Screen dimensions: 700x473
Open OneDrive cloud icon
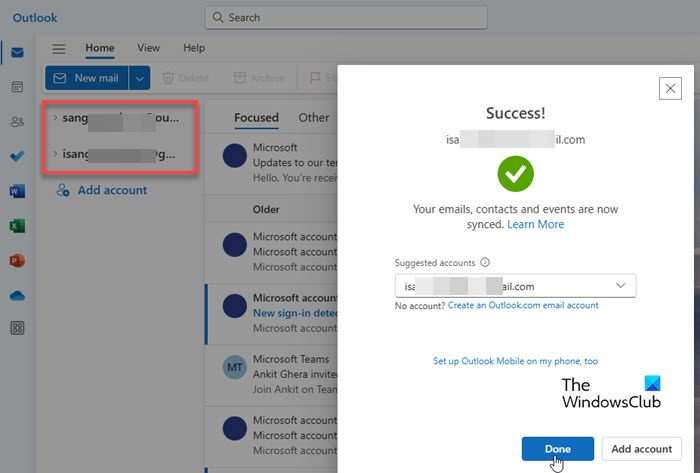tap(17, 295)
